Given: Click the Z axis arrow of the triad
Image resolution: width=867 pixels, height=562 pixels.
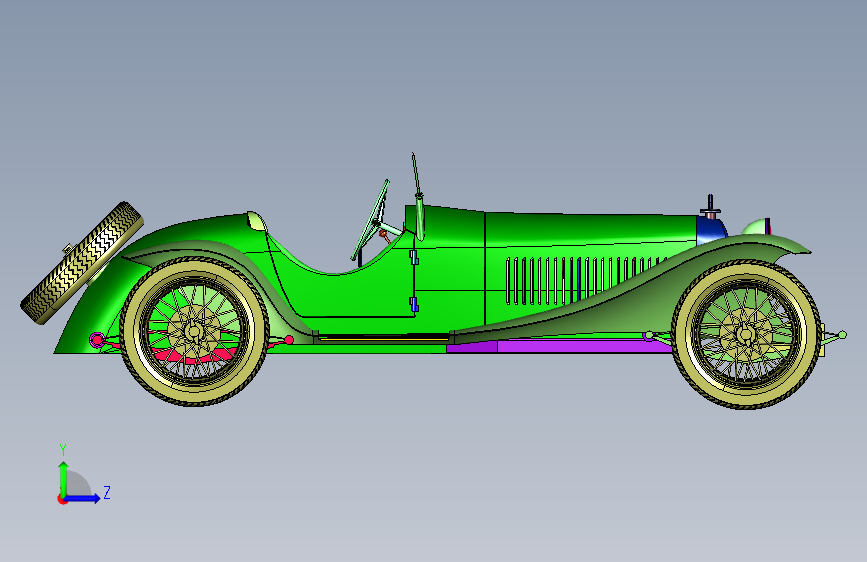Looking at the screenshot, I should [83, 498].
